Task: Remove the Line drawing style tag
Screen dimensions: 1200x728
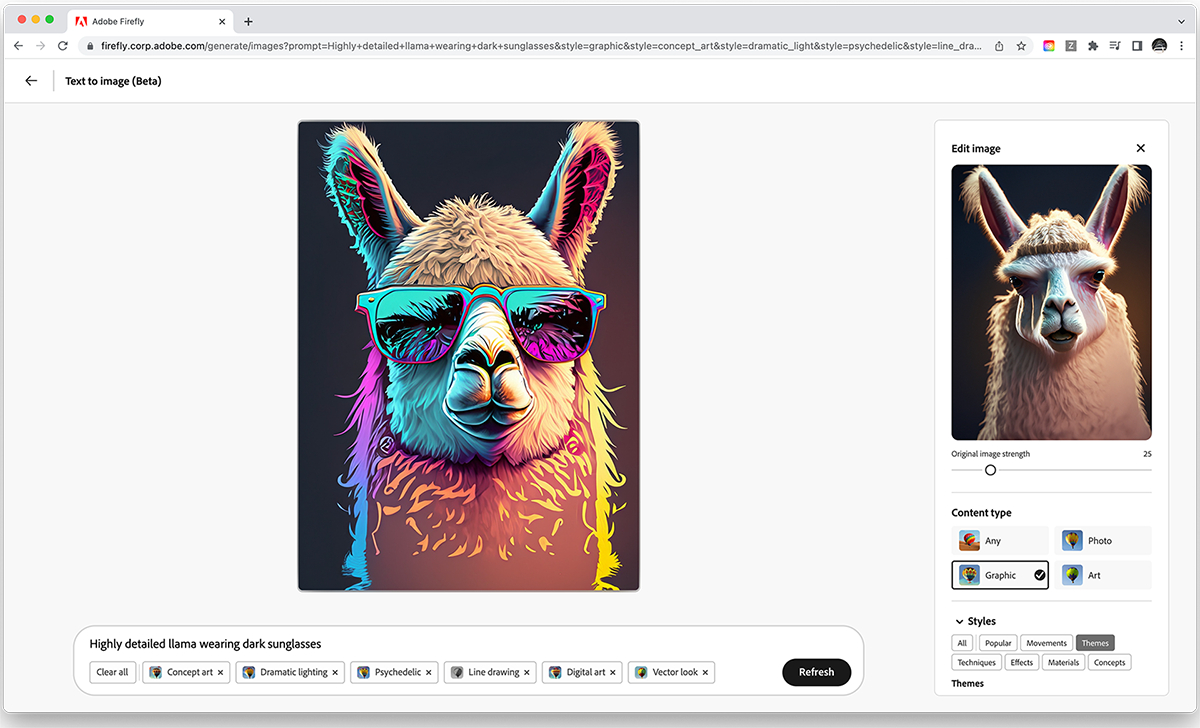Action: point(527,673)
